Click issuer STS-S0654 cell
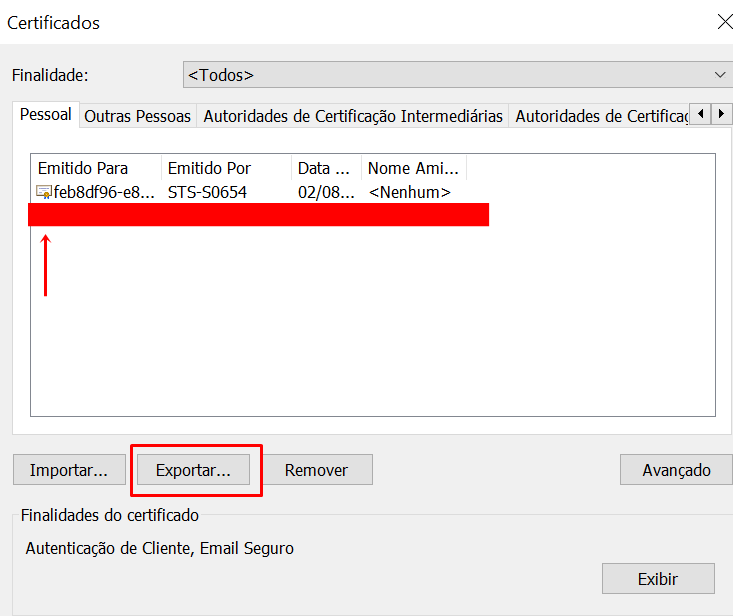733x616 pixels. 207,192
